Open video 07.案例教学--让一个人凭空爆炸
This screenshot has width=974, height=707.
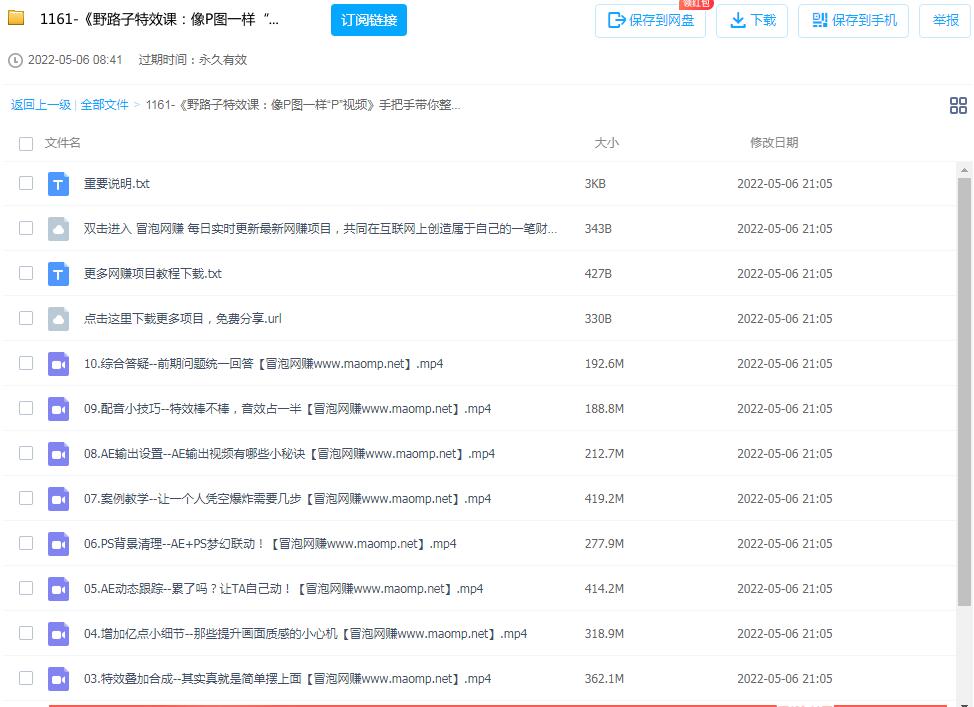point(288,499)
